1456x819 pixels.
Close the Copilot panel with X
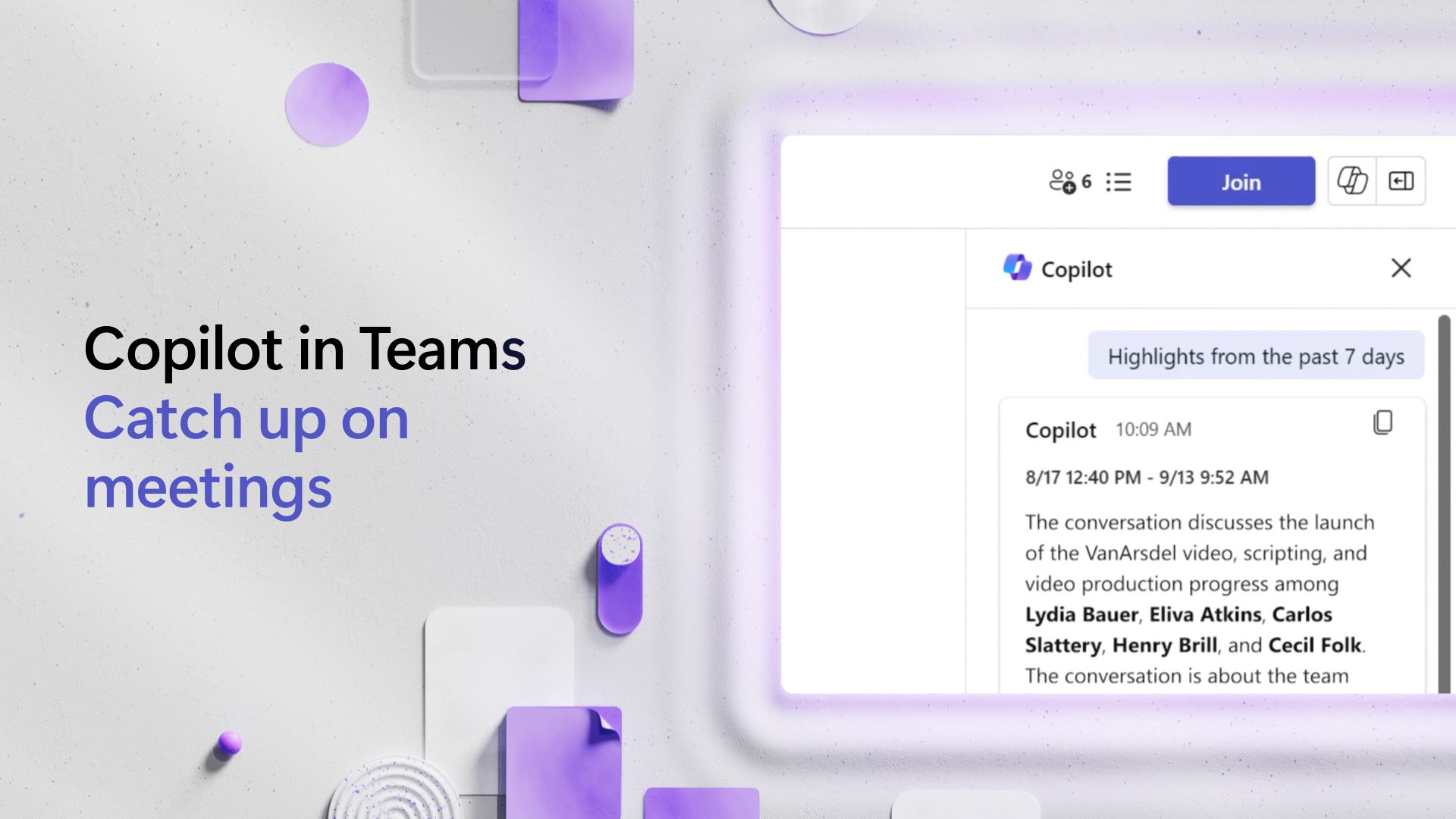[1400, 267]
